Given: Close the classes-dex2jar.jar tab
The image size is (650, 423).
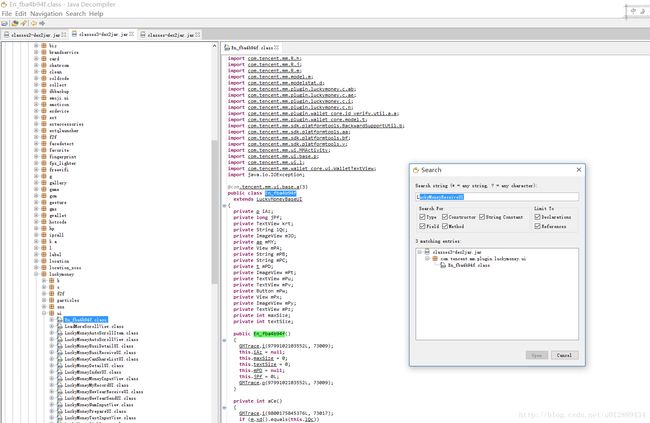Looking at the screenshot, I should pos(198,35).
